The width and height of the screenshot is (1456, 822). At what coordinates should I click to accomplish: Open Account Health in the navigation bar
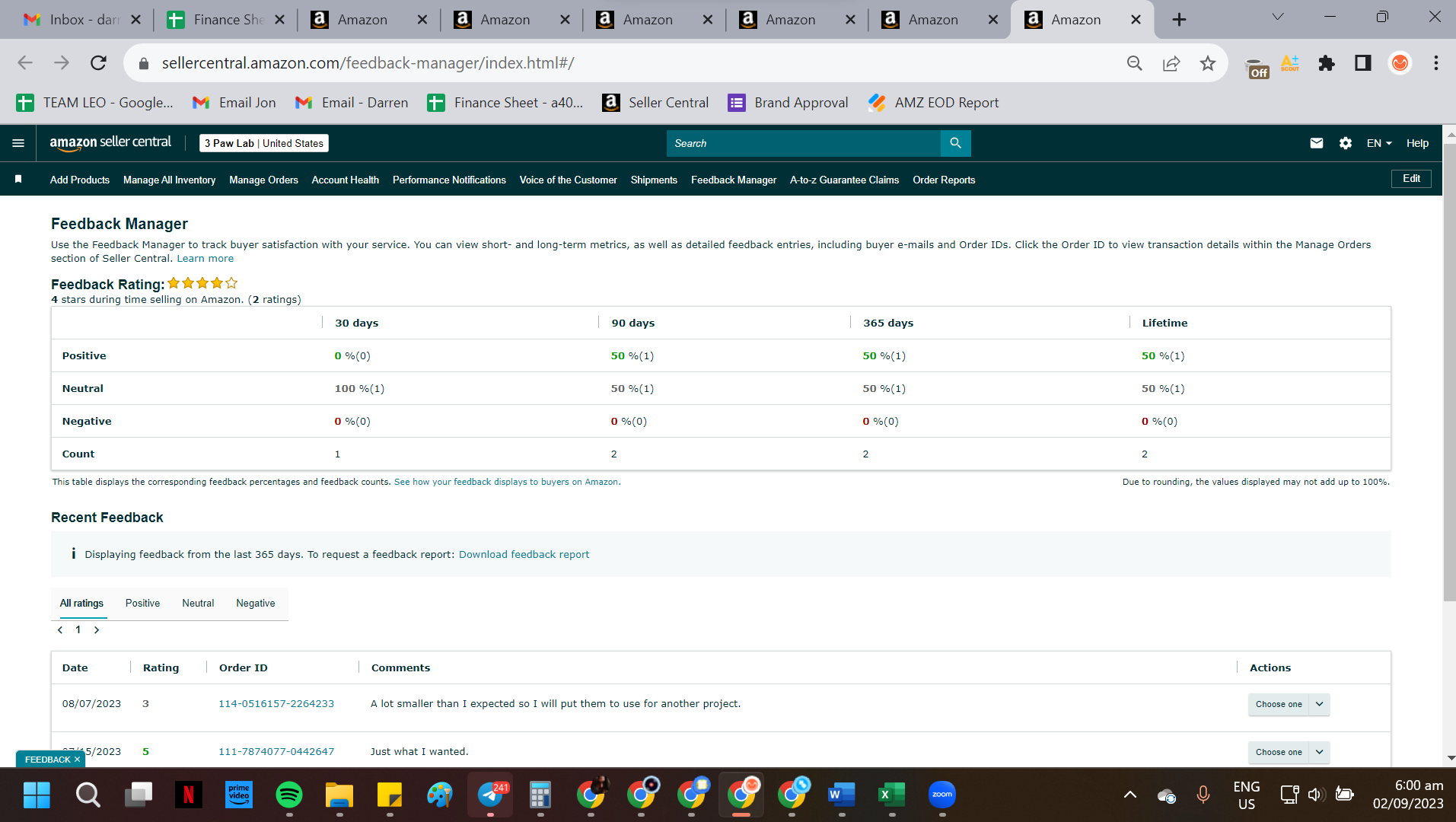pyautogui.click(x=346, y=180)
